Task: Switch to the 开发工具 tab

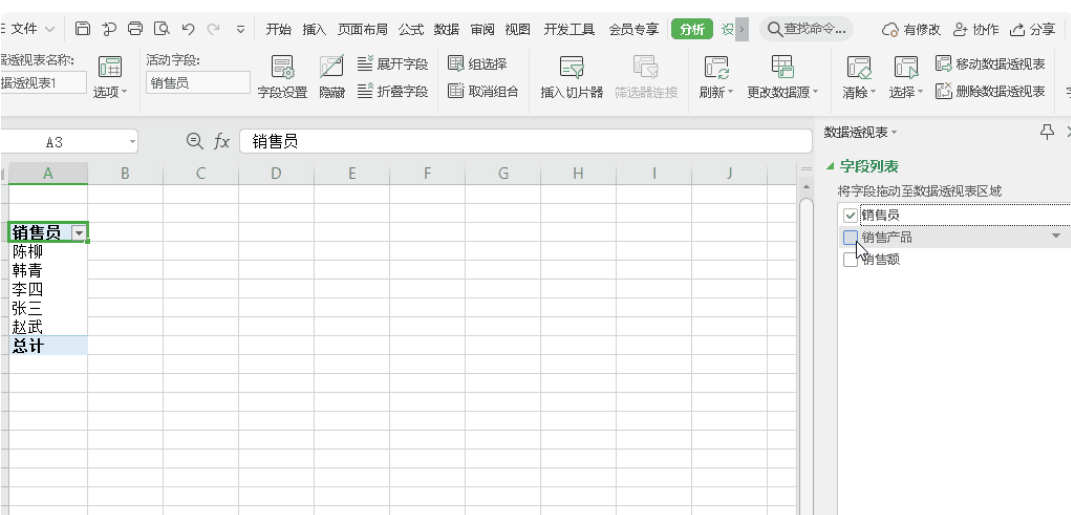Action: pos(570,29)
